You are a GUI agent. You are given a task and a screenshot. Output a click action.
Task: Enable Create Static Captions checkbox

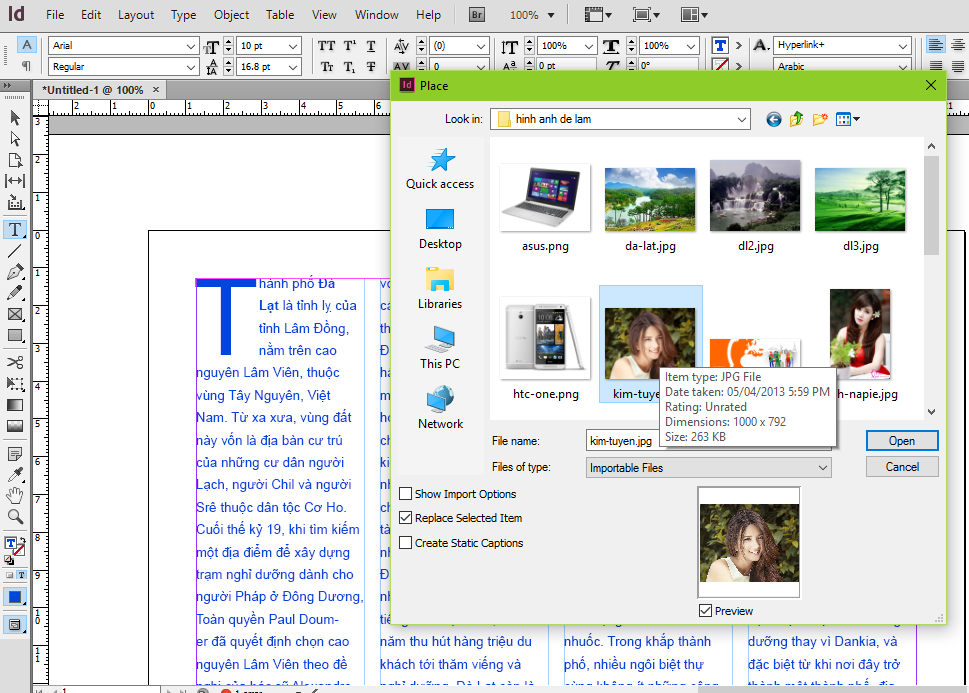(405, 542)
